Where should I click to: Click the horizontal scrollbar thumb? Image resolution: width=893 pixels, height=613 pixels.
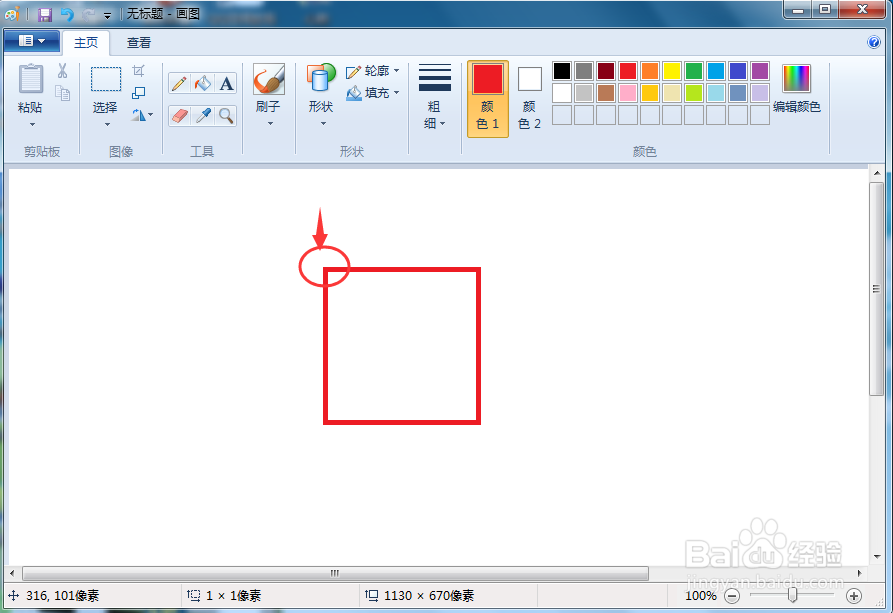[335, 573]
